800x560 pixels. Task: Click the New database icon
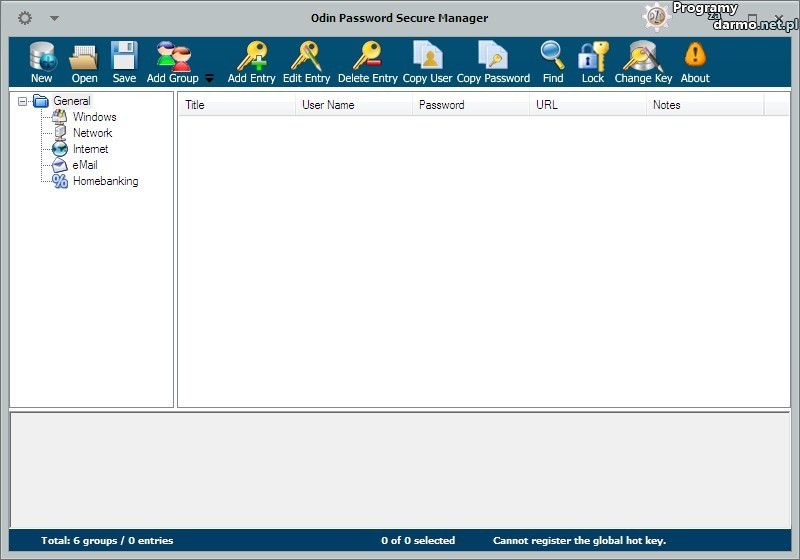[x=42, y=58]
